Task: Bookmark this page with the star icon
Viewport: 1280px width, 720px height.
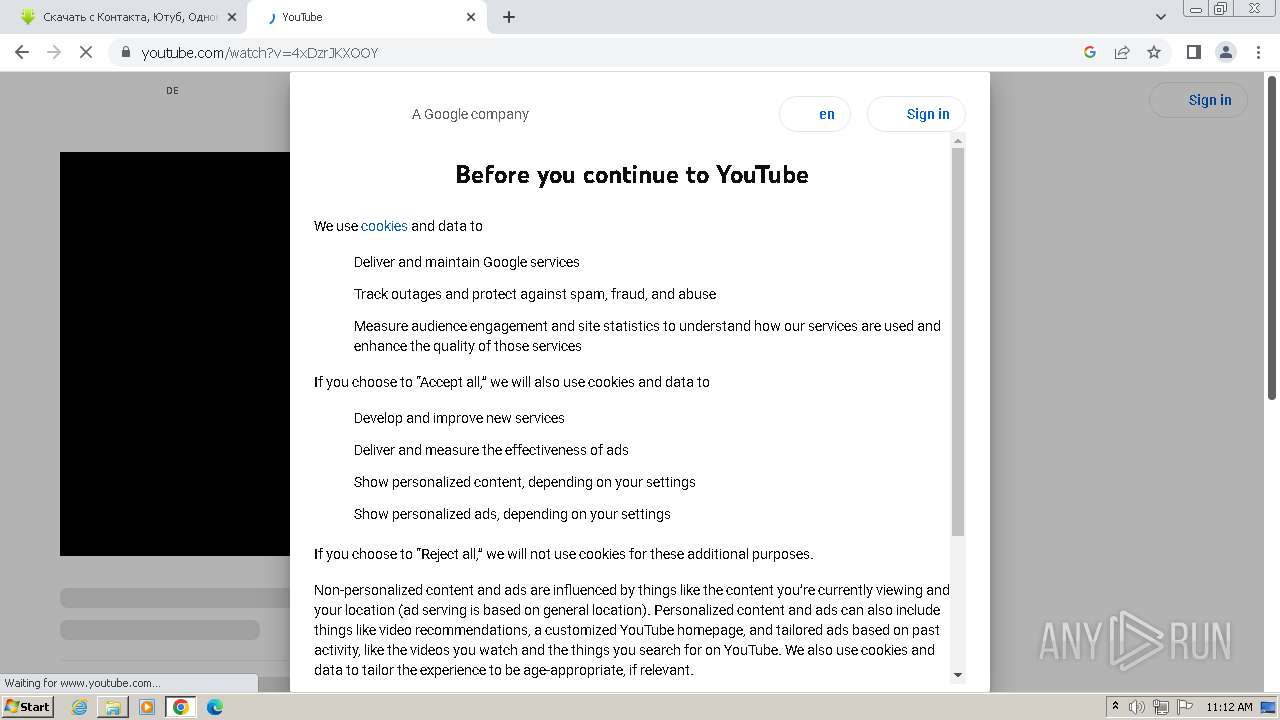Action: tap(1154, 52)
